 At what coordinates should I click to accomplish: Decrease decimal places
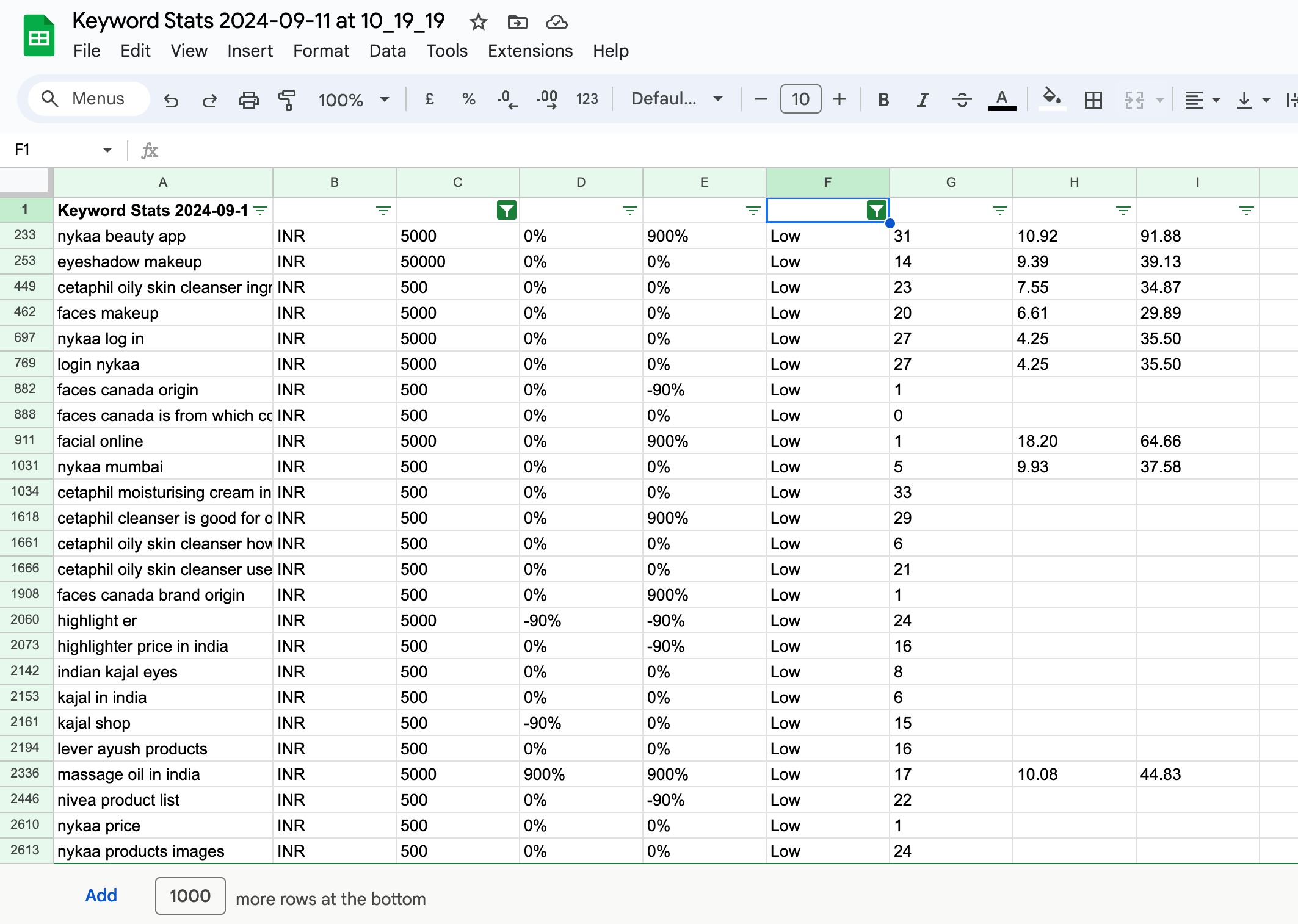(x=507, y=99)
